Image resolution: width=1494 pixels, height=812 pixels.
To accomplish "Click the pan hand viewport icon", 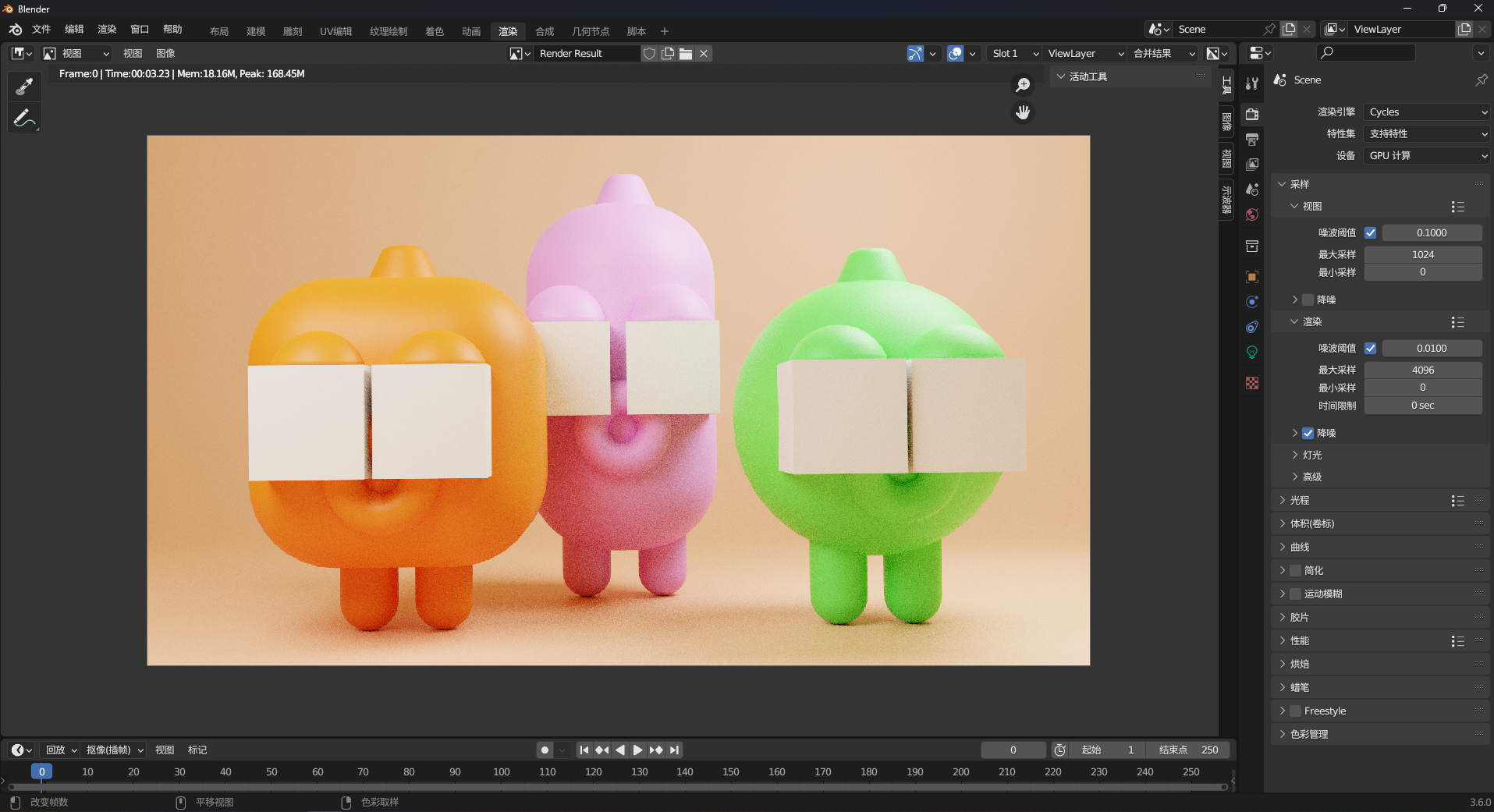I will pos(1023,112).
